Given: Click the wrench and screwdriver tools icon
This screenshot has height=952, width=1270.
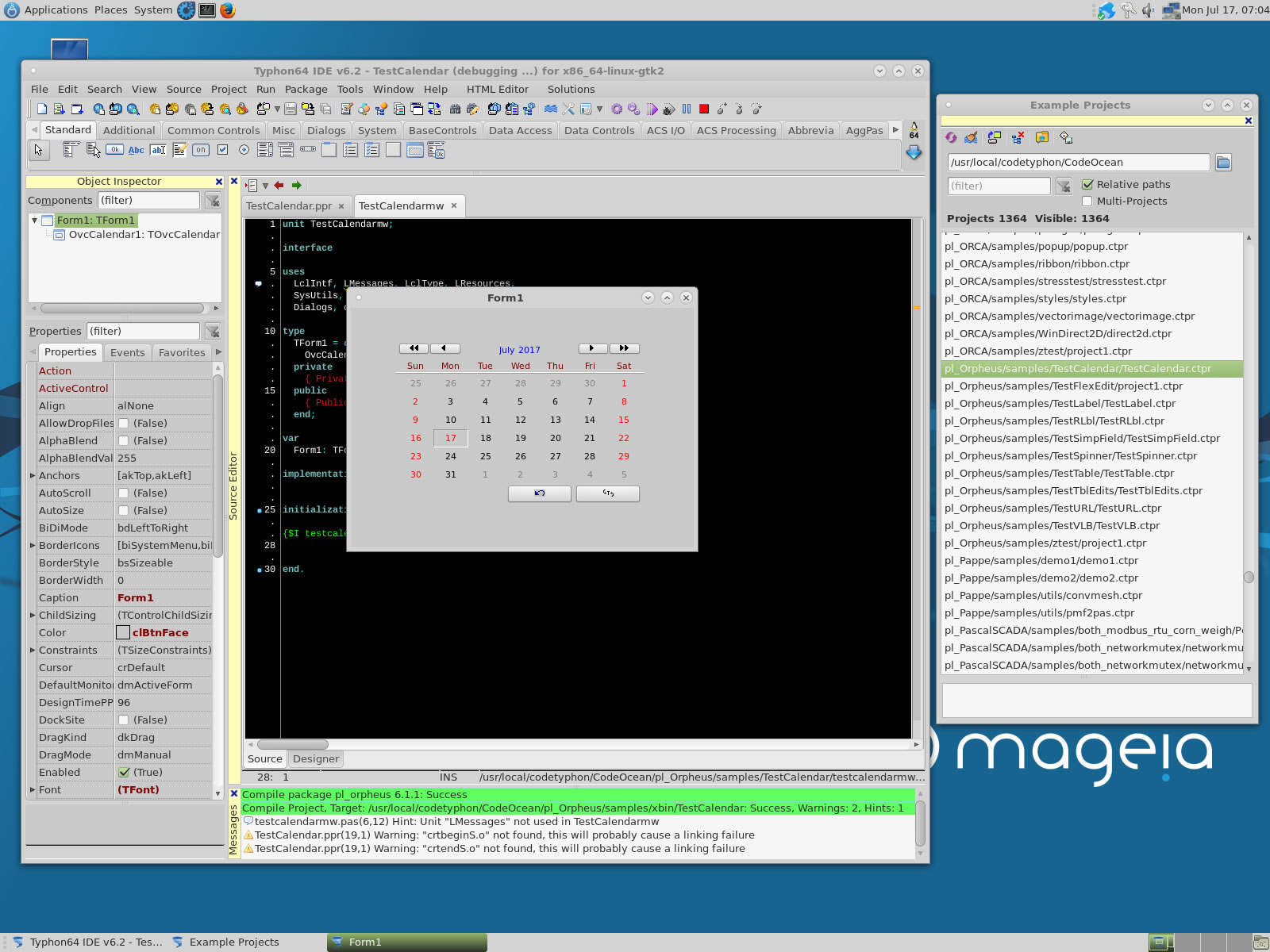Looking at the screenshot, I should [x=568, y=109].
